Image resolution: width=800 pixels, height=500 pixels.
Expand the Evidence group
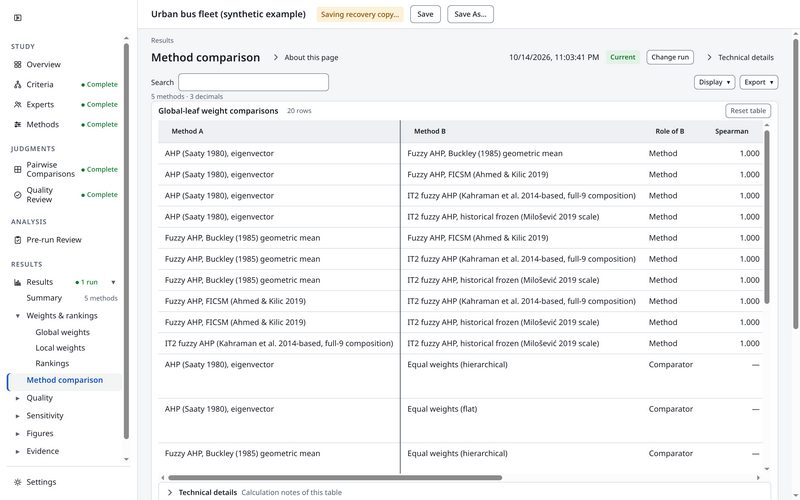(18, 452)
